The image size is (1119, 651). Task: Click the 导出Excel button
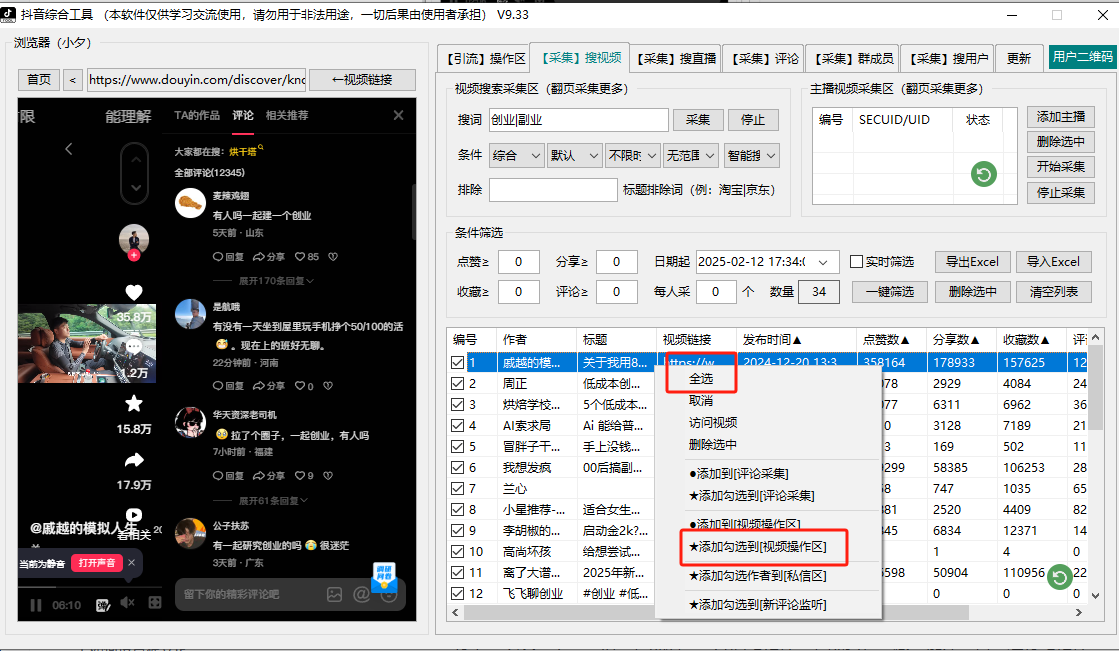972,262
